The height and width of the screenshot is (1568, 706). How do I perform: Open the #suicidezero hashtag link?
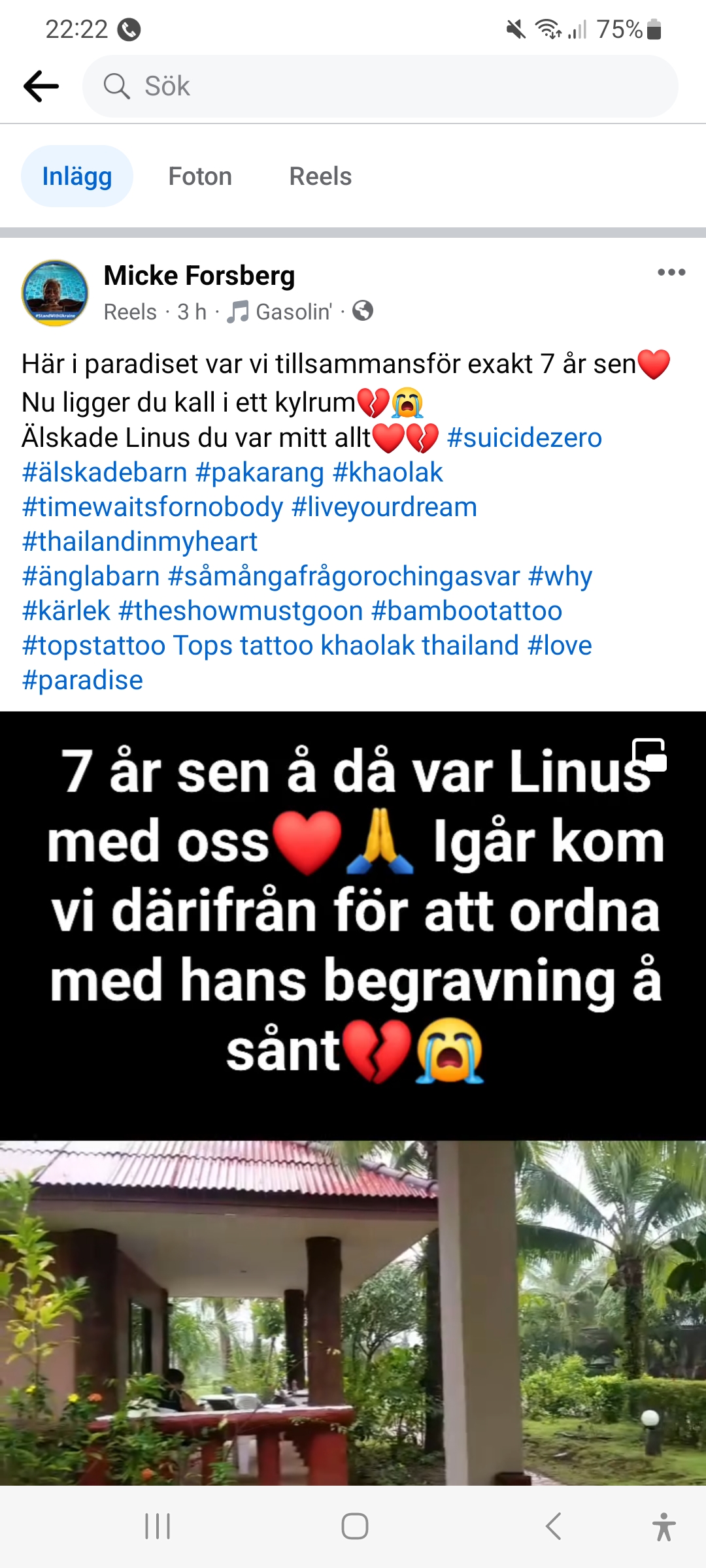coord(524,437)
